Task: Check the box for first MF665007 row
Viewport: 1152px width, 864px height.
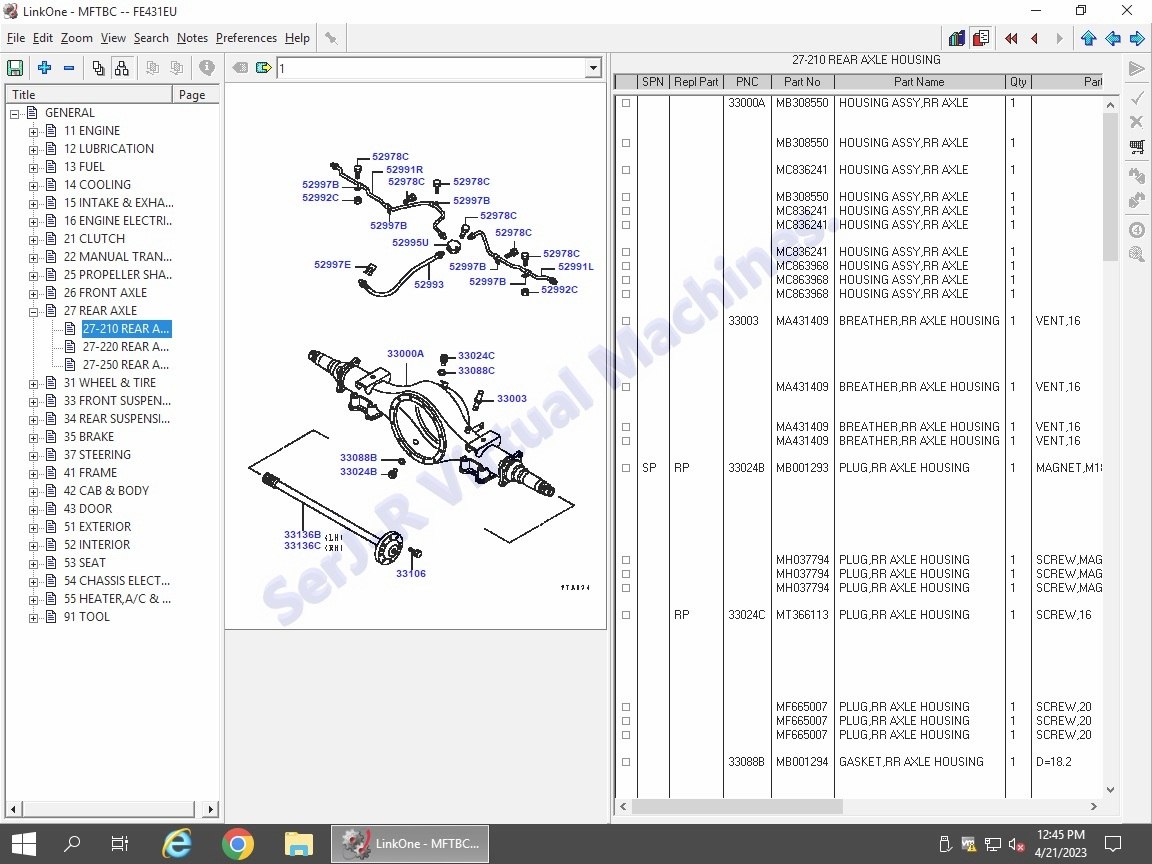Action: pyautogui.click(x=626, y=707)
